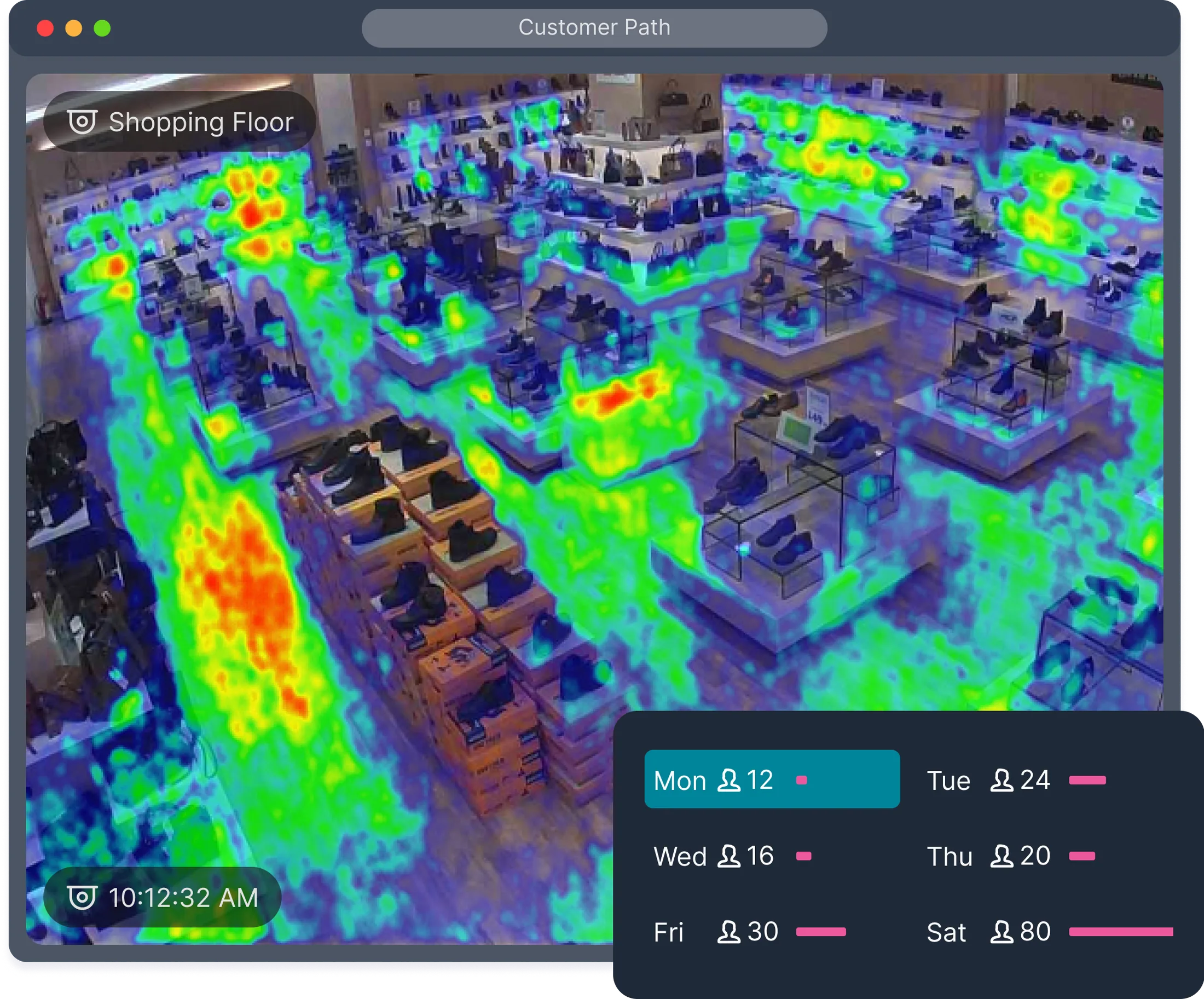Viewport: 1204px width, 999px height.
Task: Click the Customer Path title bar
Action: (594, 27)
